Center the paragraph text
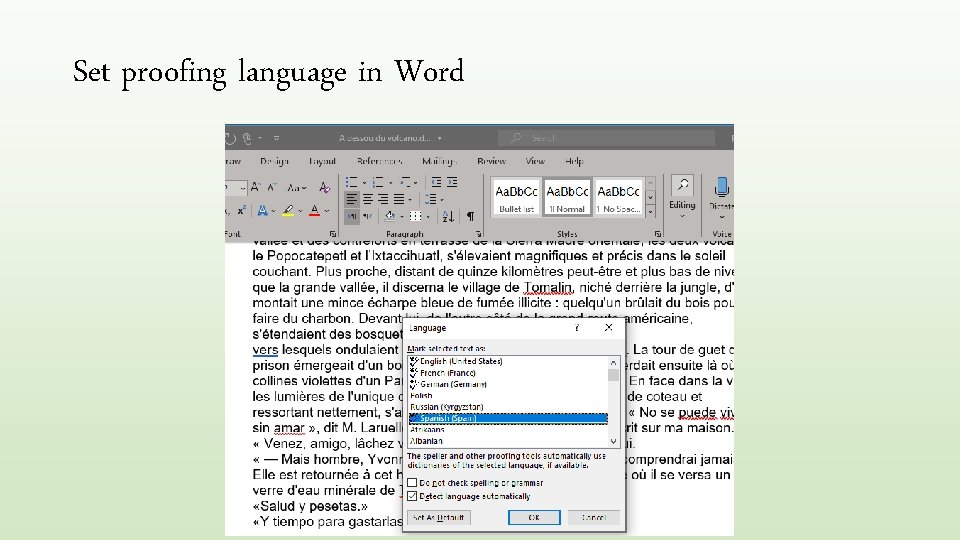Viewport: 960px width, 540px height. (x=367, y=199)
